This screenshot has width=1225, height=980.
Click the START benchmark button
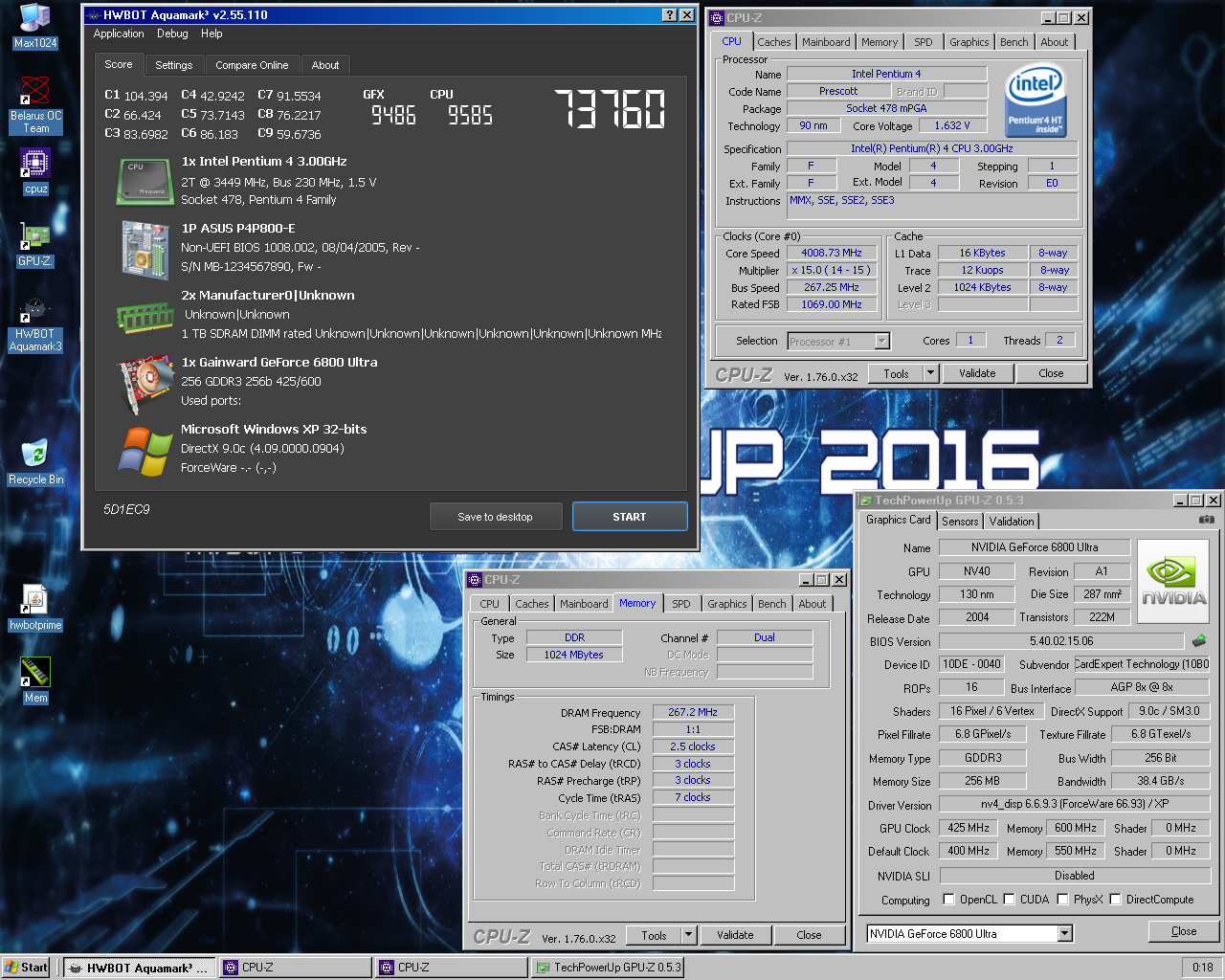630,517
